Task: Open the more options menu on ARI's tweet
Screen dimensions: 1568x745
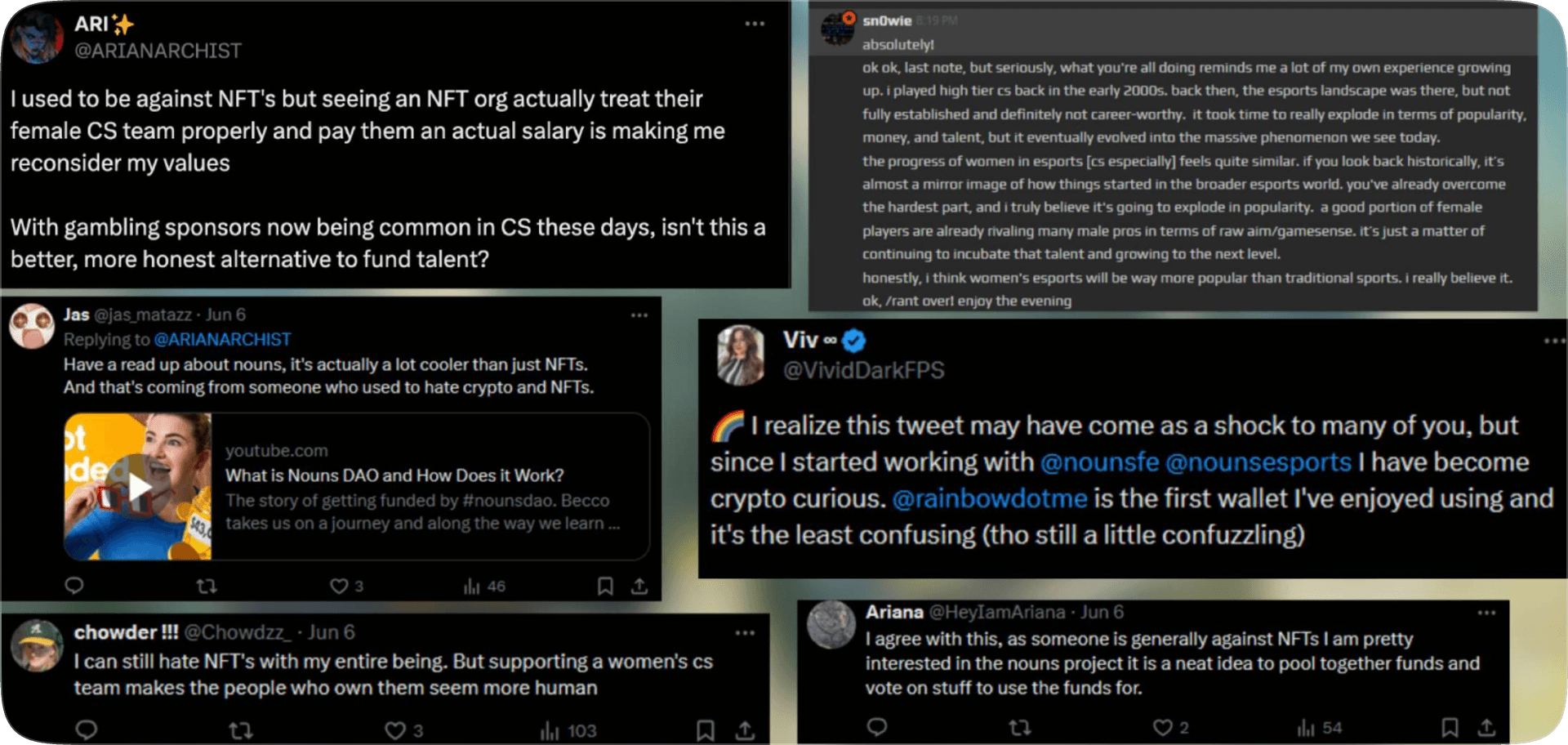Action: point(755,24)
